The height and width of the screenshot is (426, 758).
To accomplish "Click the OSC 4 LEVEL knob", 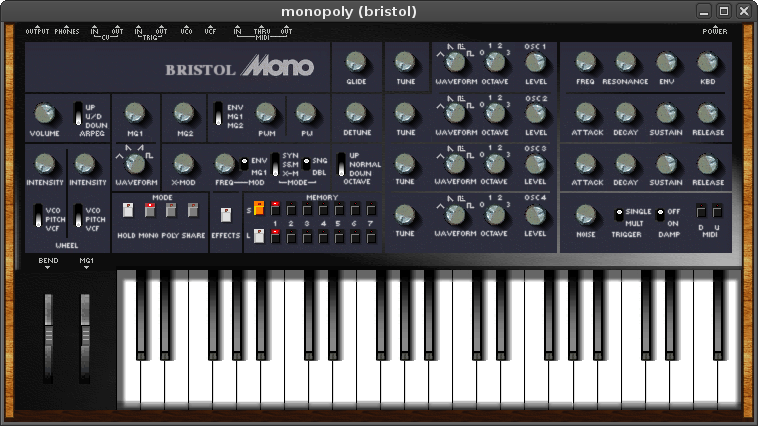I will tap(535, 215).
